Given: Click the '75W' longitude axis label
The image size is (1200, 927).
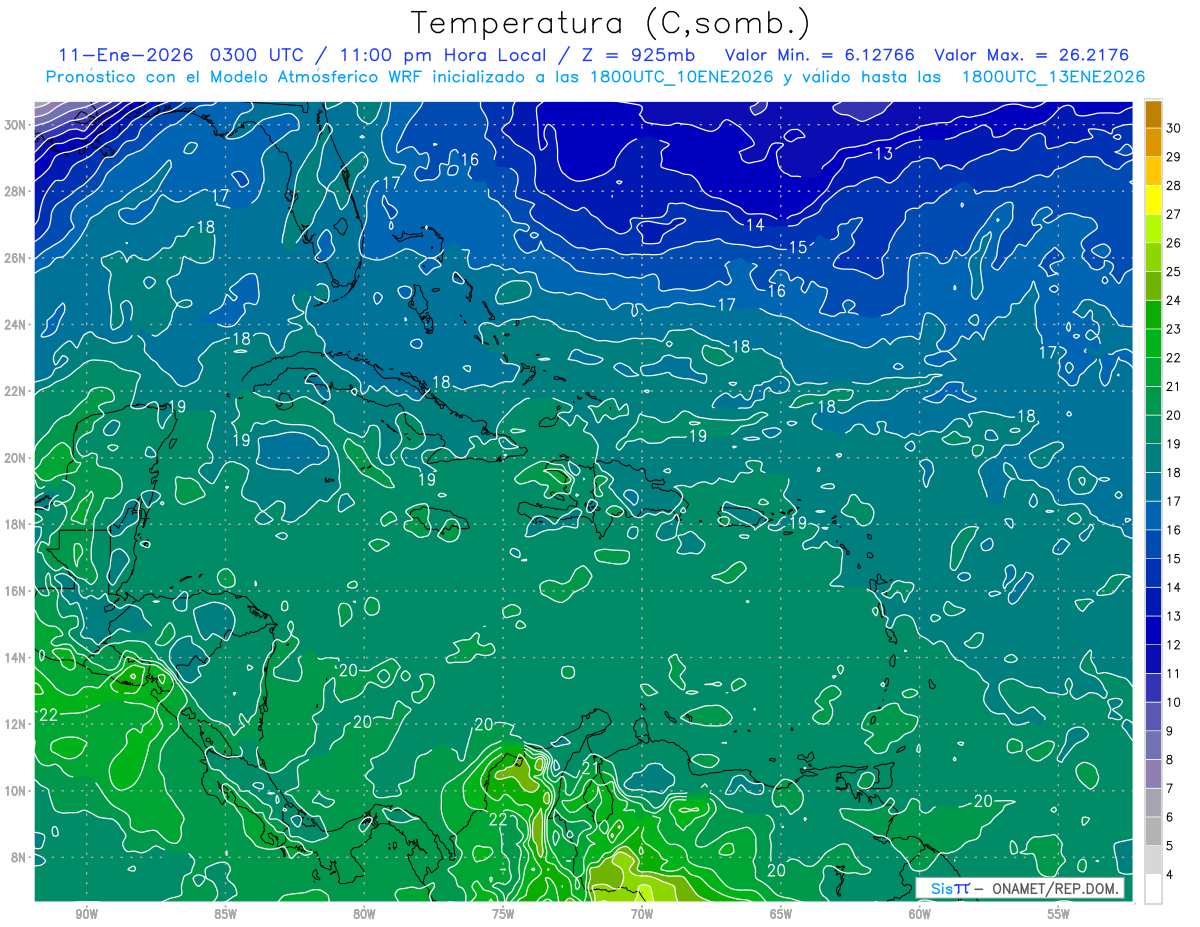Looking at the screenshot, I should click(x=503, y=914).
